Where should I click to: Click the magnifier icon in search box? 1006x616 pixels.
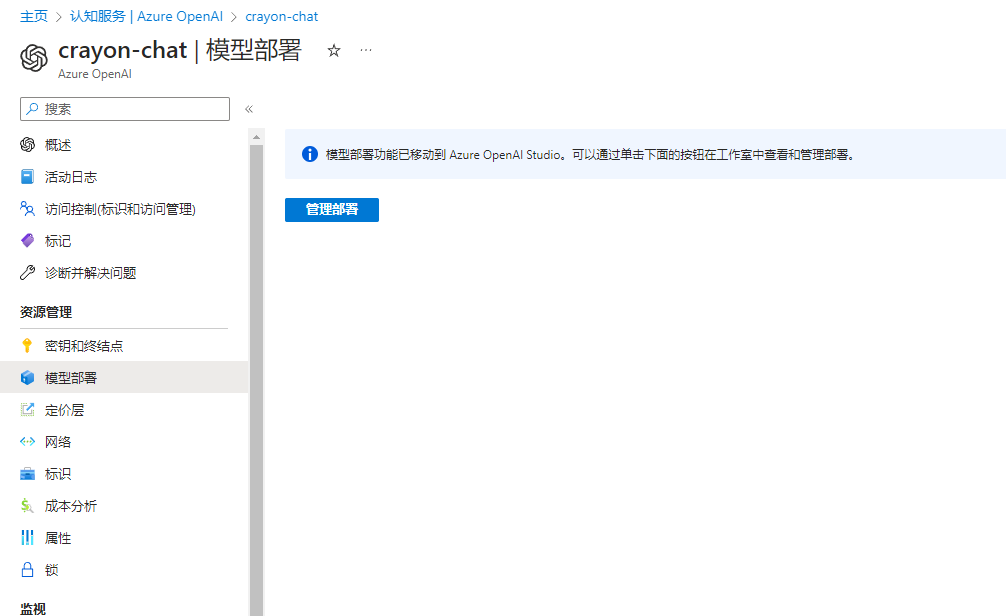pyautogui.click(x=32, y=108)
